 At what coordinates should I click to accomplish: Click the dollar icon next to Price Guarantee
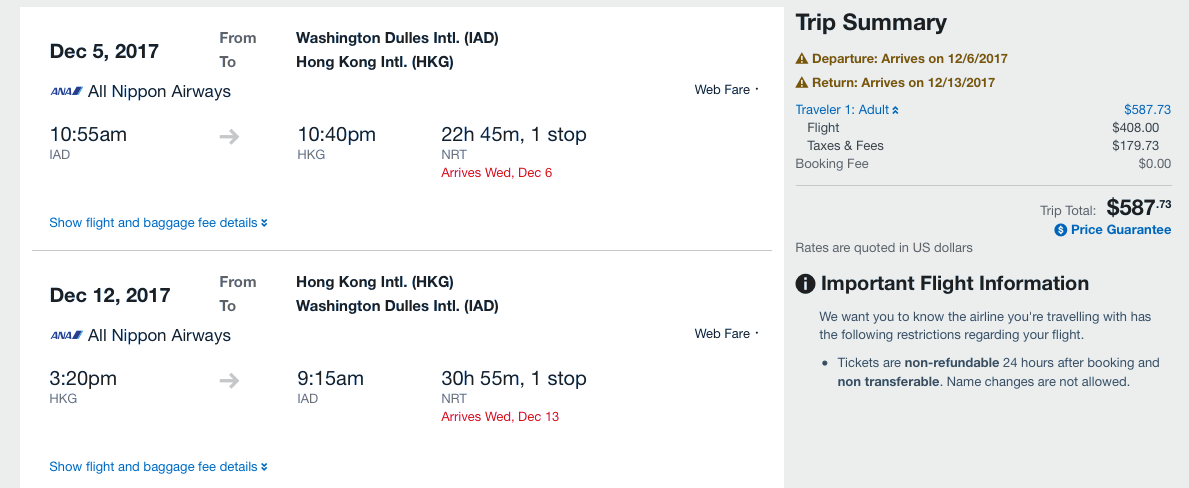tap(1061, 230)
